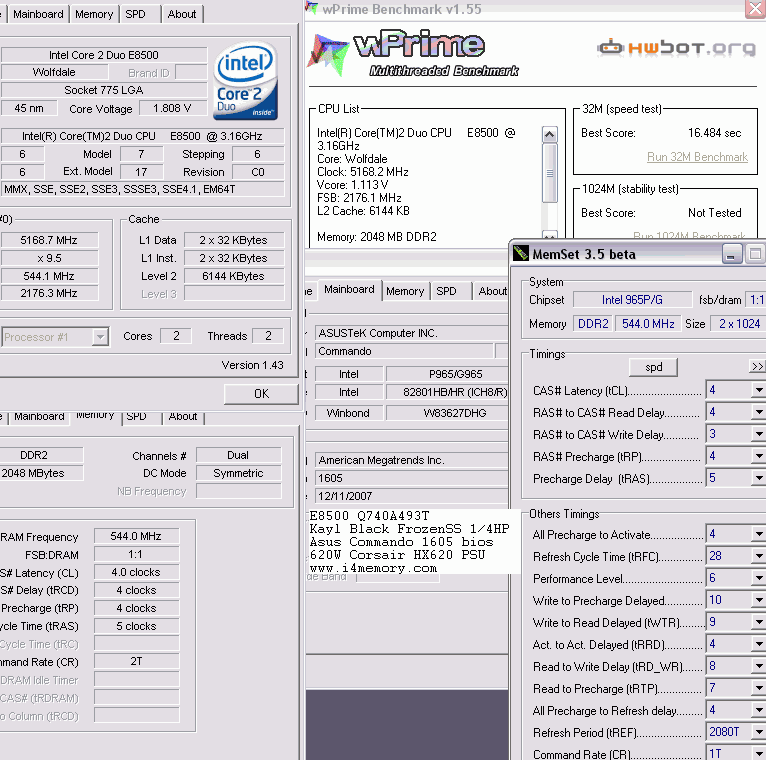The width and height of the screenshot is (766, 760).
Task: Click the Intel Core 2 Duo E8500 name field
Action: 104,55
